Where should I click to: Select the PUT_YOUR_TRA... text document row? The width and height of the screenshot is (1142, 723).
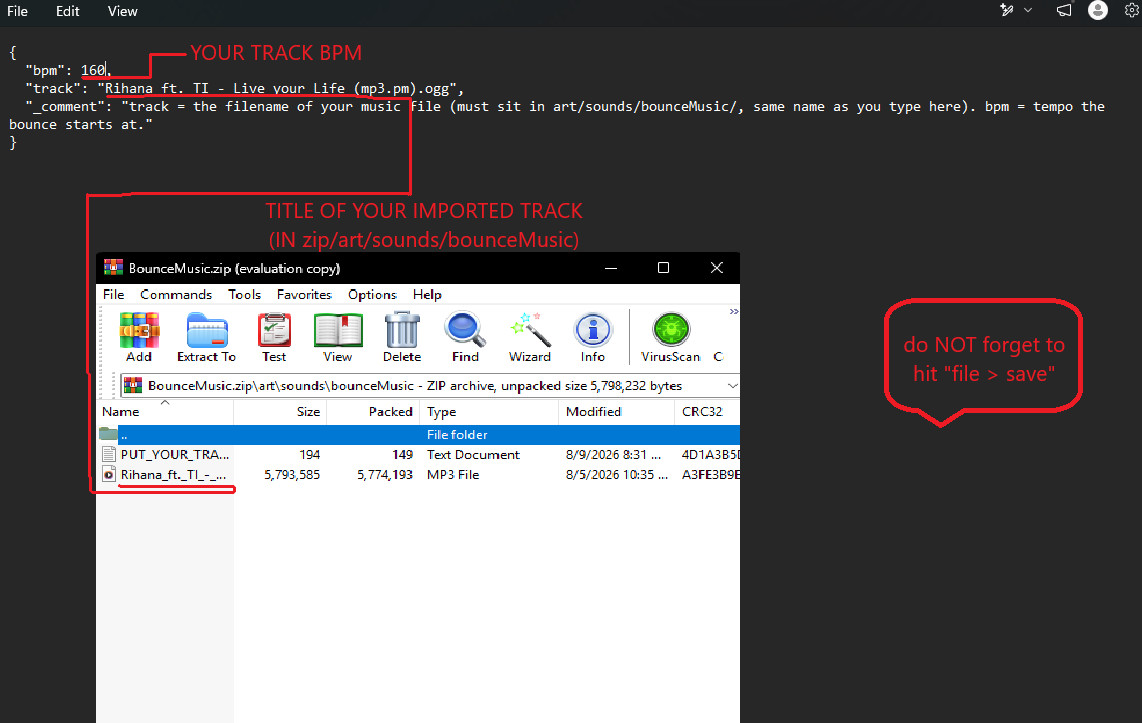(418, 454)
